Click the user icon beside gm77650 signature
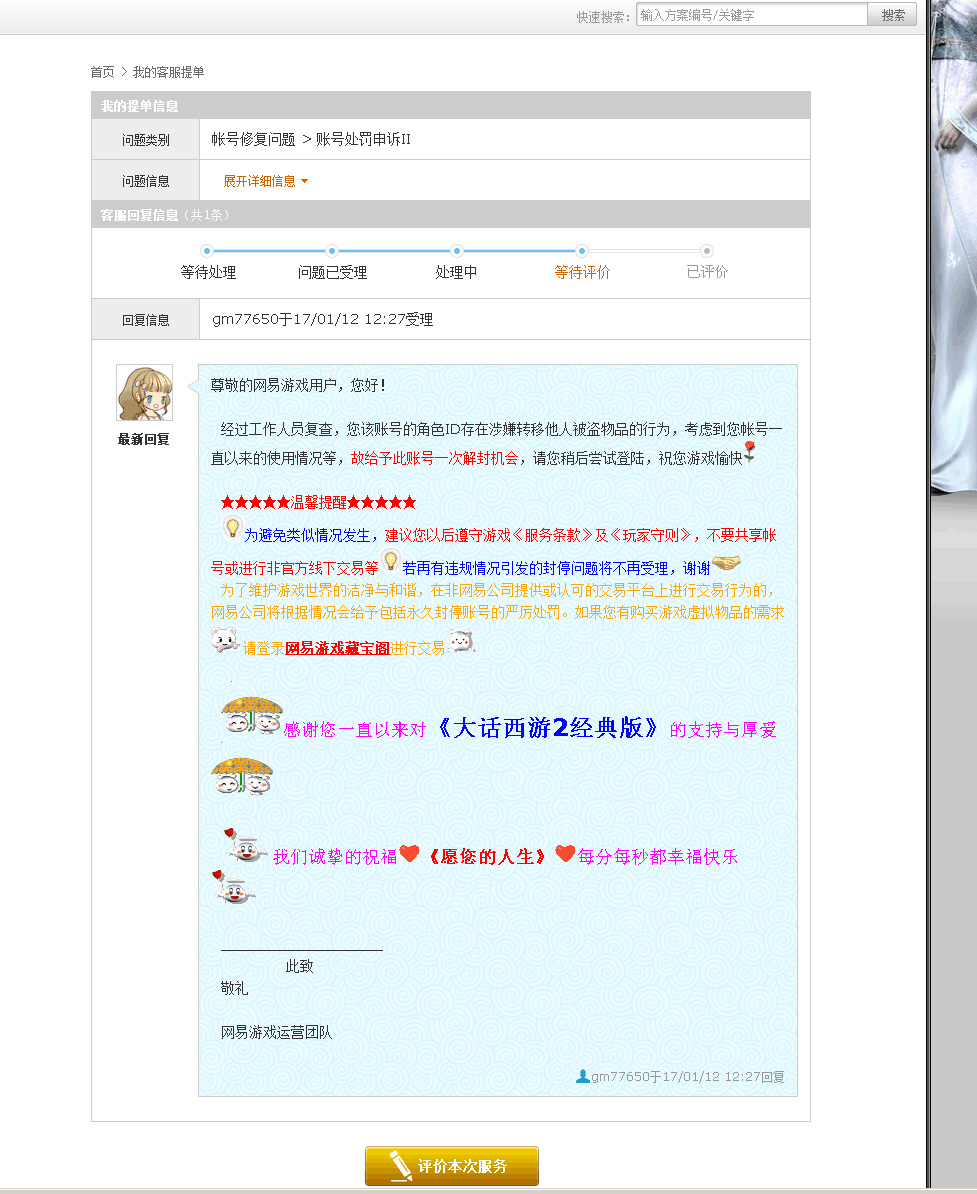977x1194 pixels. [582, 1076]
